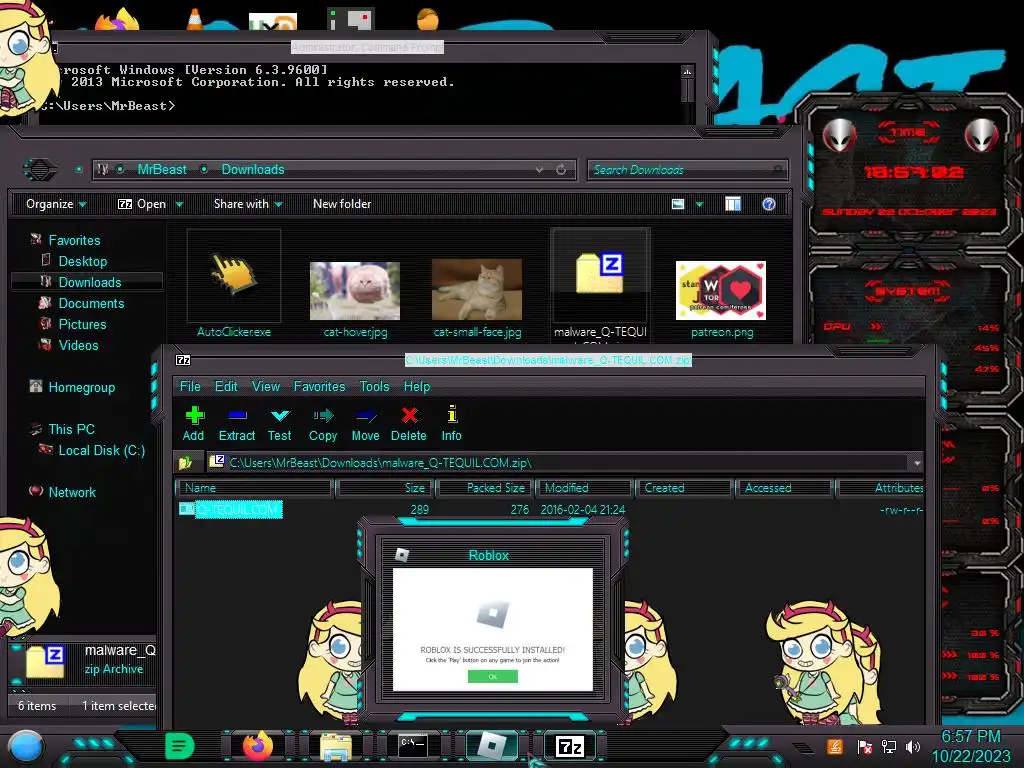Expand the Open button dropdown arrow
Image resolution: width=1024 pixels, height=768 pixels.
click(179, 204)
